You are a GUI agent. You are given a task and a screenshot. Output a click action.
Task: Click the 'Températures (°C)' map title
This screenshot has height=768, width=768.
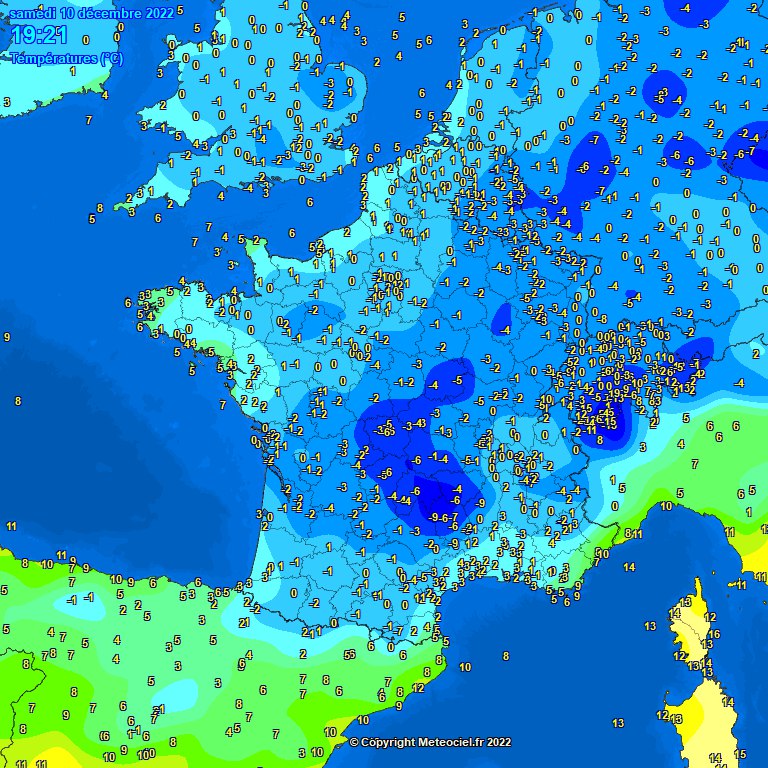tap(66, 58)
